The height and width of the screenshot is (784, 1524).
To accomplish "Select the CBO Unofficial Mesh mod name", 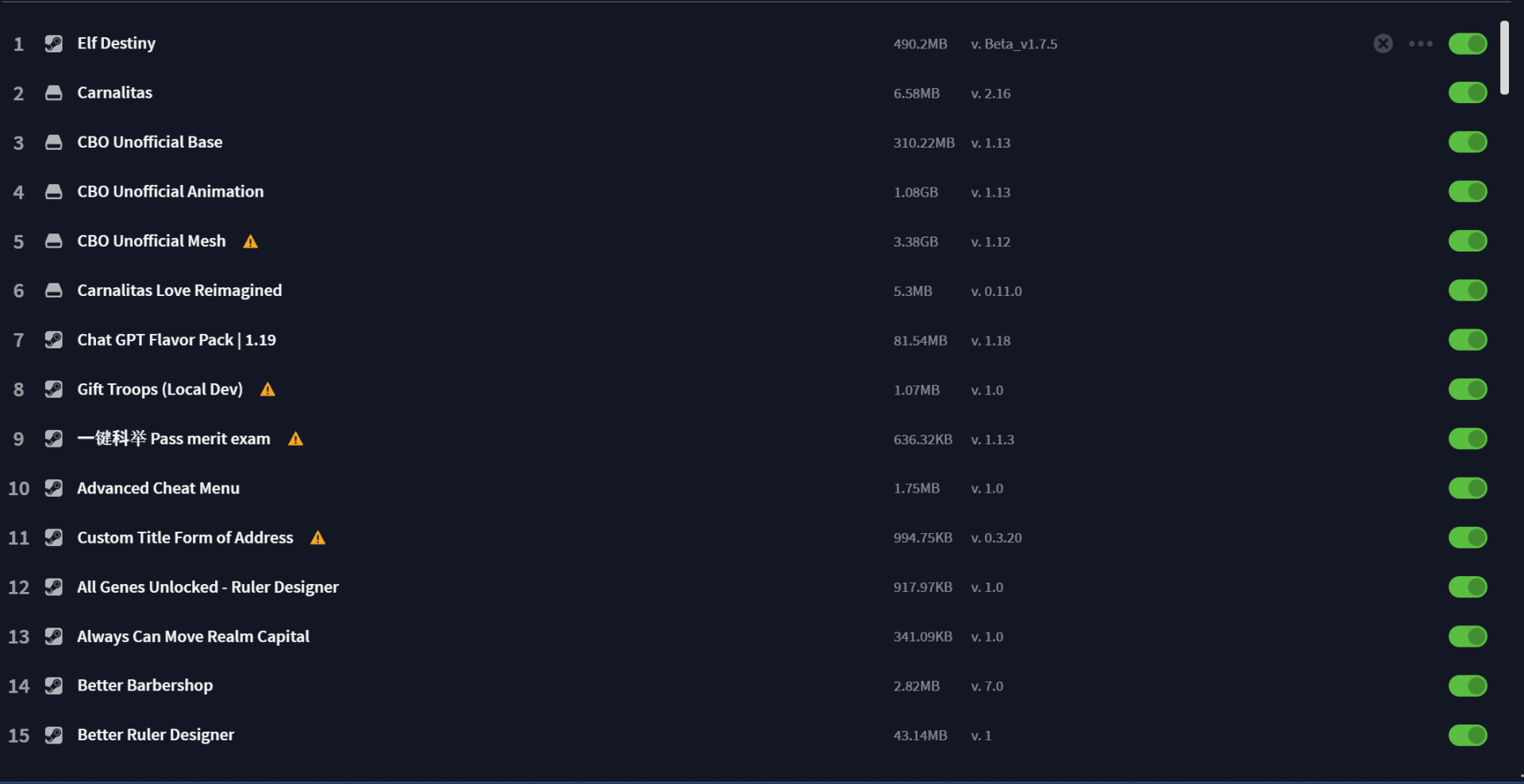I will coord(151,241).
